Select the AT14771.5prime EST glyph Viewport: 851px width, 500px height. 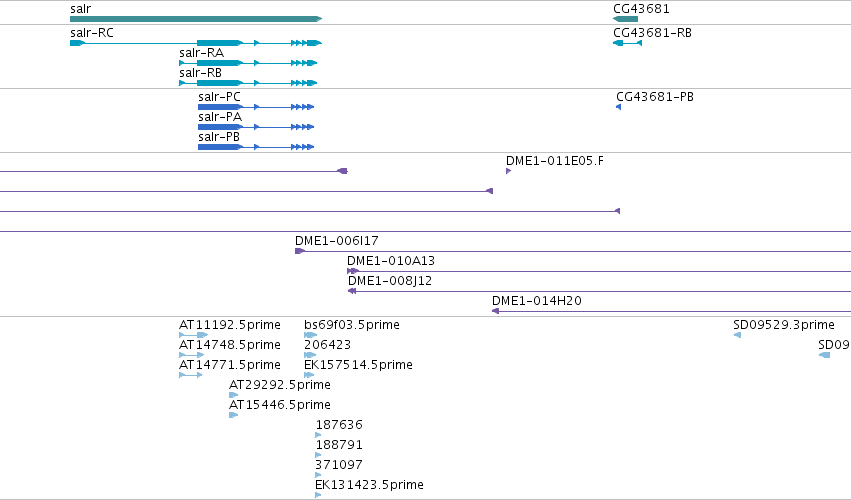coord(190,375)
